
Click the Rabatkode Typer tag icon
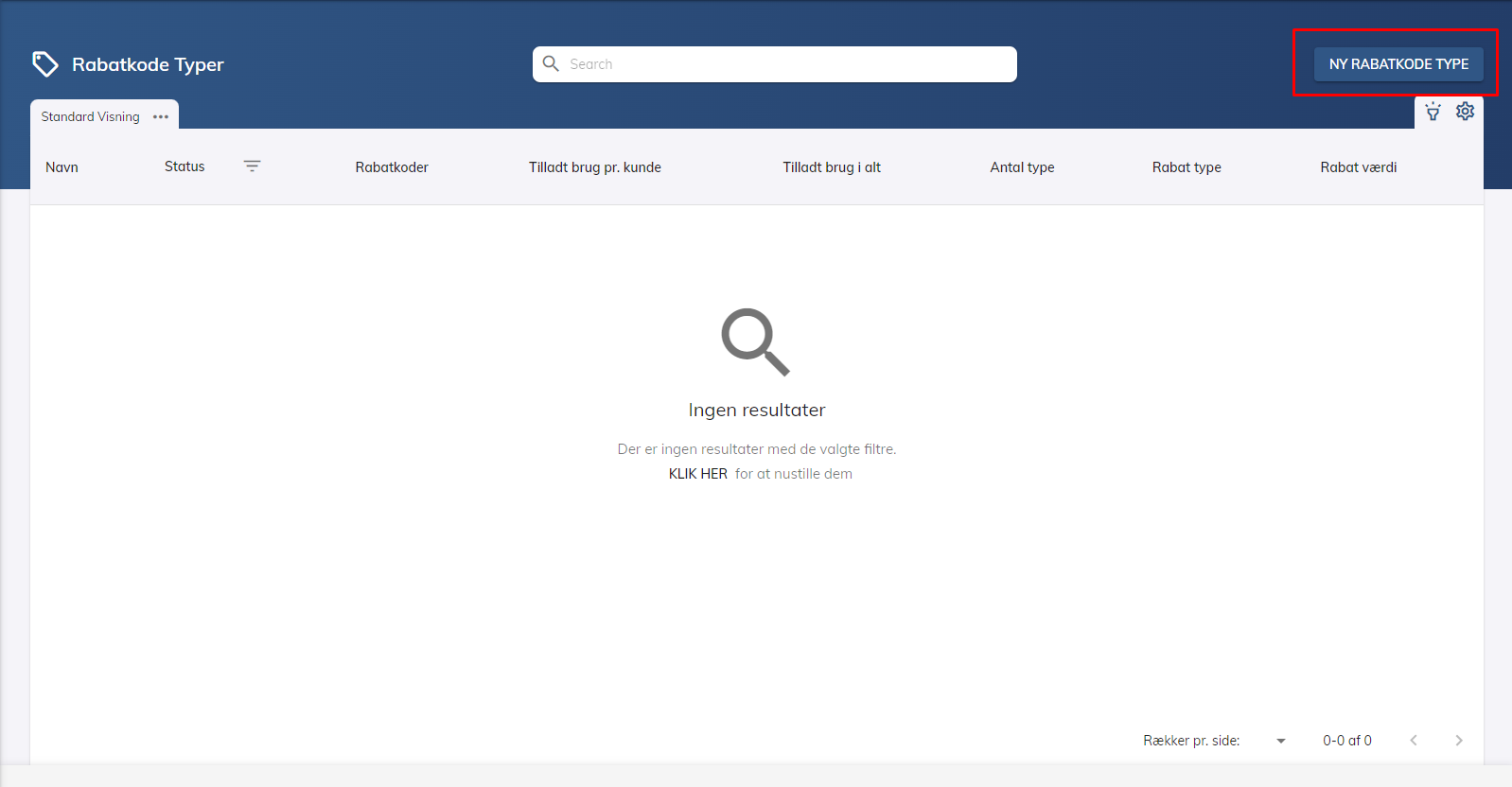pyautogui.click(x=44, y=64)
